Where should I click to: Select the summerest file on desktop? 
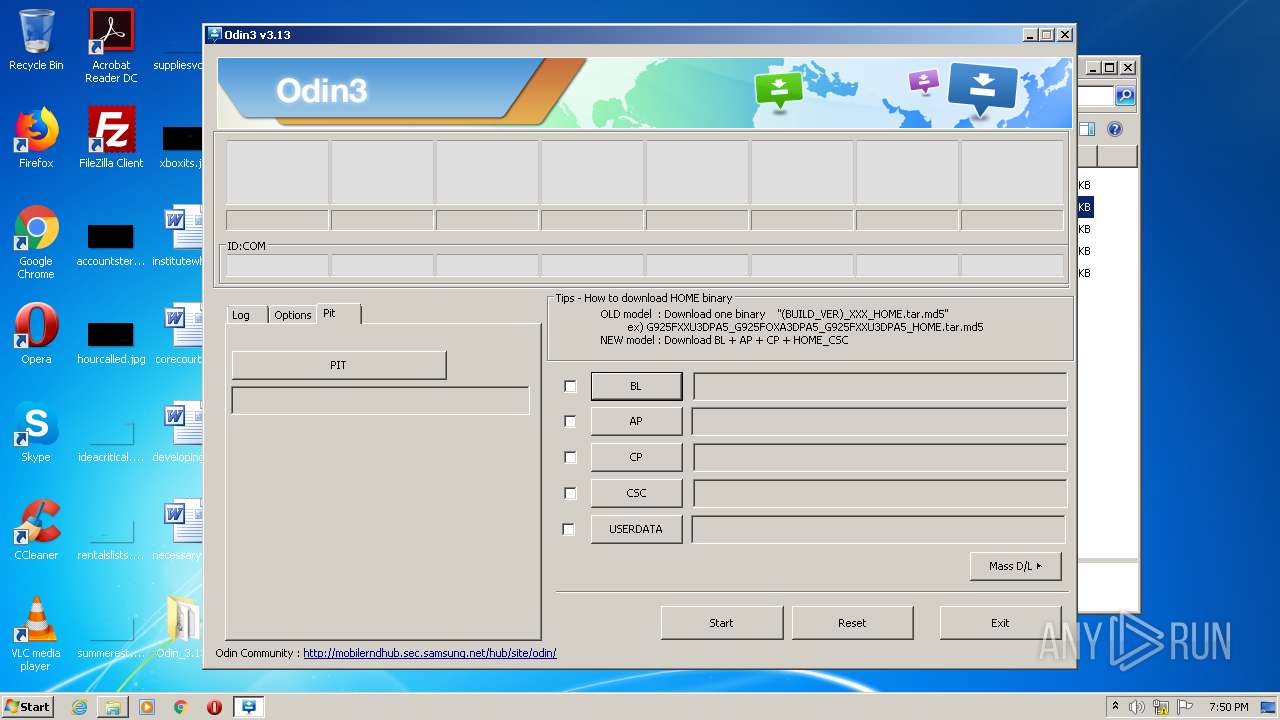pos(111,636)
